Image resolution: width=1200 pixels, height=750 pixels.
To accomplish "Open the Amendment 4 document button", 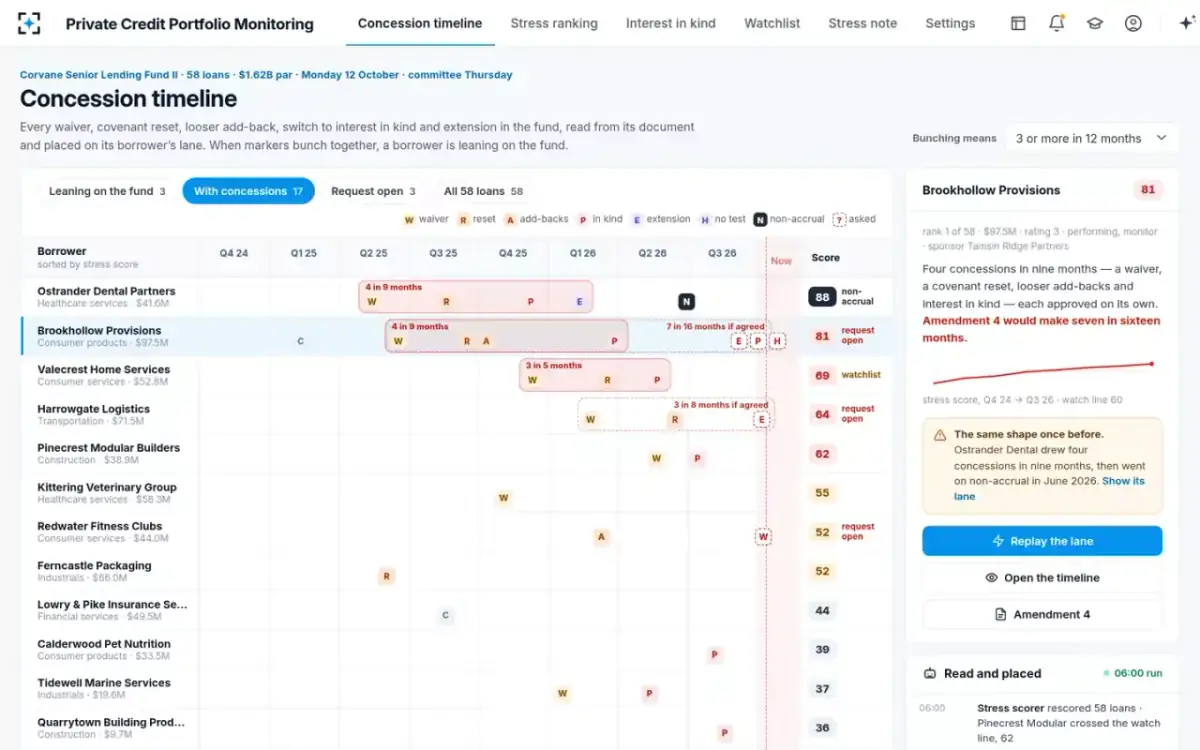I will [1042, 614].
